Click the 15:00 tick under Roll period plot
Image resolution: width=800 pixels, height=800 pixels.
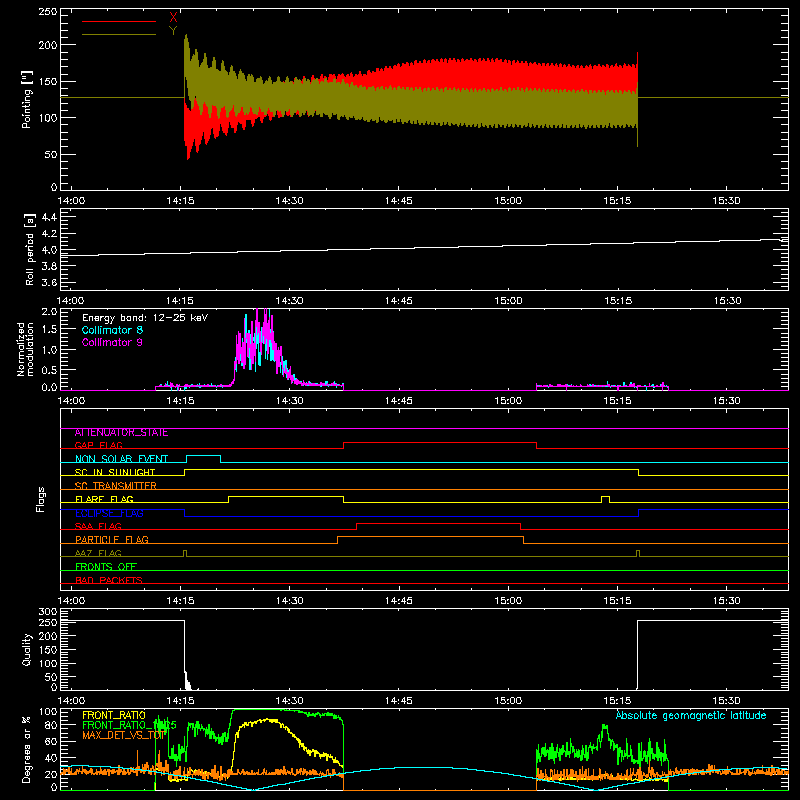click(508, 301)
